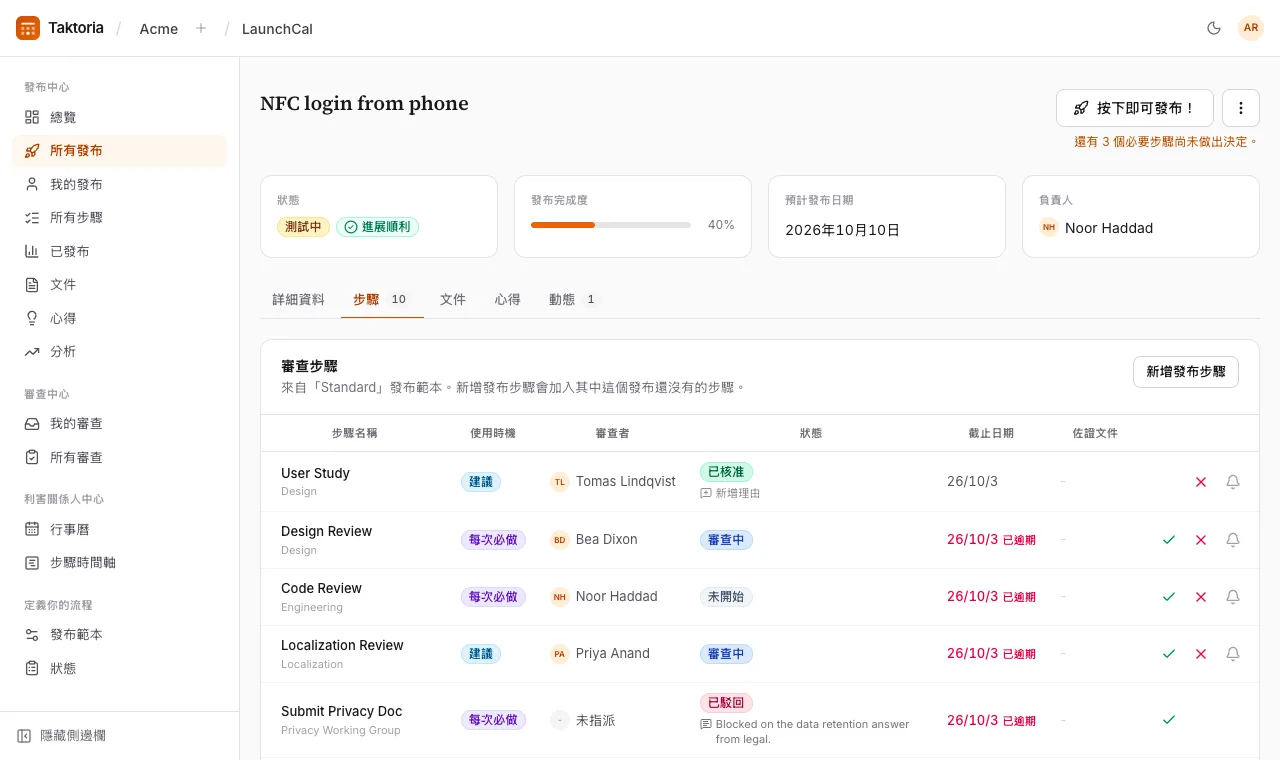
Task: Click the bell icon for Design Review
Action: (x=1233, y=540)
